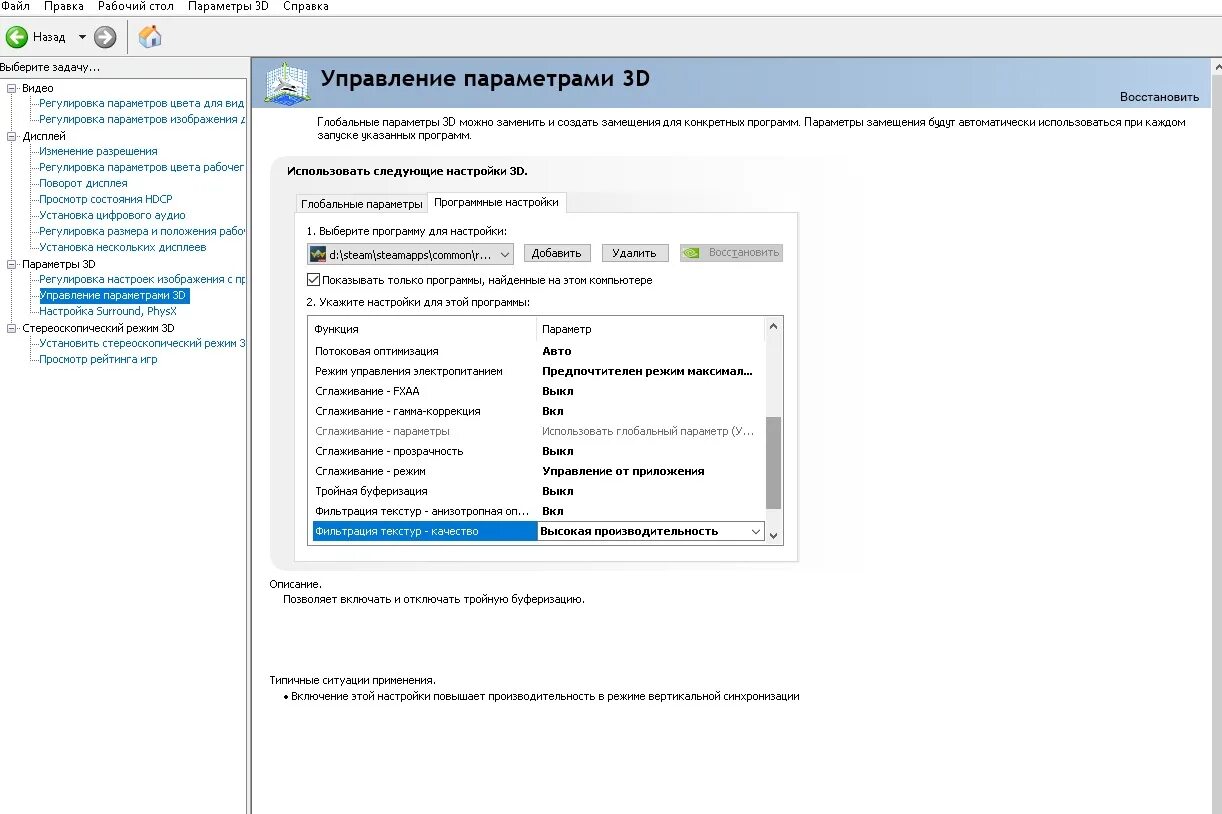Open the Рабочий стол menu
This screenshot has width=1222, height=814.
point(135,6)
